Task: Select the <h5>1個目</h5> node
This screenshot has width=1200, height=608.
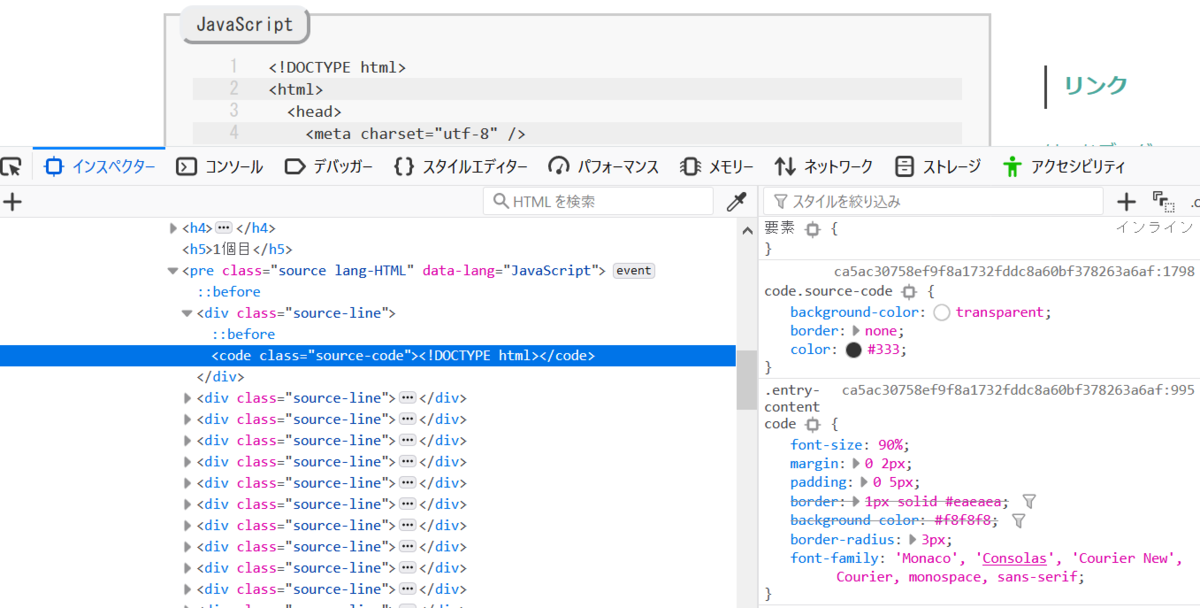Action: coord(237,249)
